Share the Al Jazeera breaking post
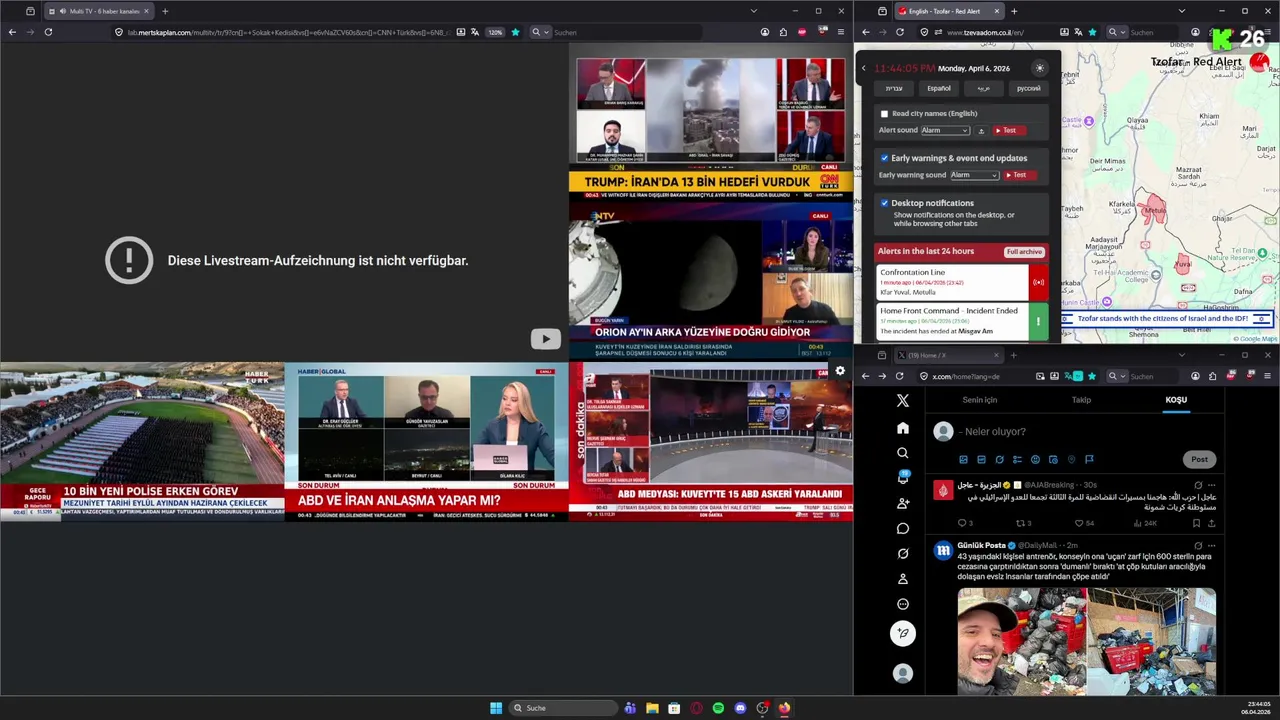1280x720 pixels. 1211,523
